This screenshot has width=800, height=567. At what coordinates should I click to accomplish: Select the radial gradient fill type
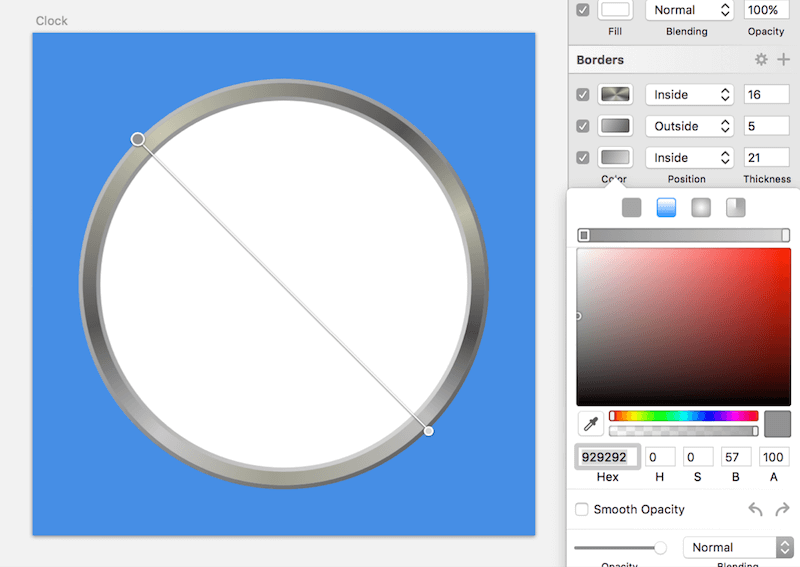point(701,208)
